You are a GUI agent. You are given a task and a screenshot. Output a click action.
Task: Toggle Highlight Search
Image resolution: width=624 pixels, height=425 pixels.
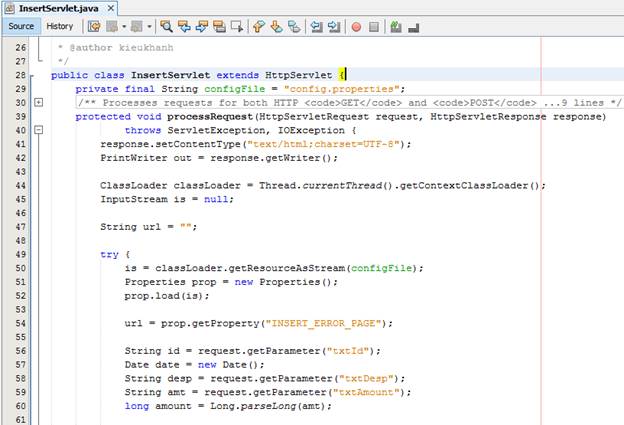[219, 27]
